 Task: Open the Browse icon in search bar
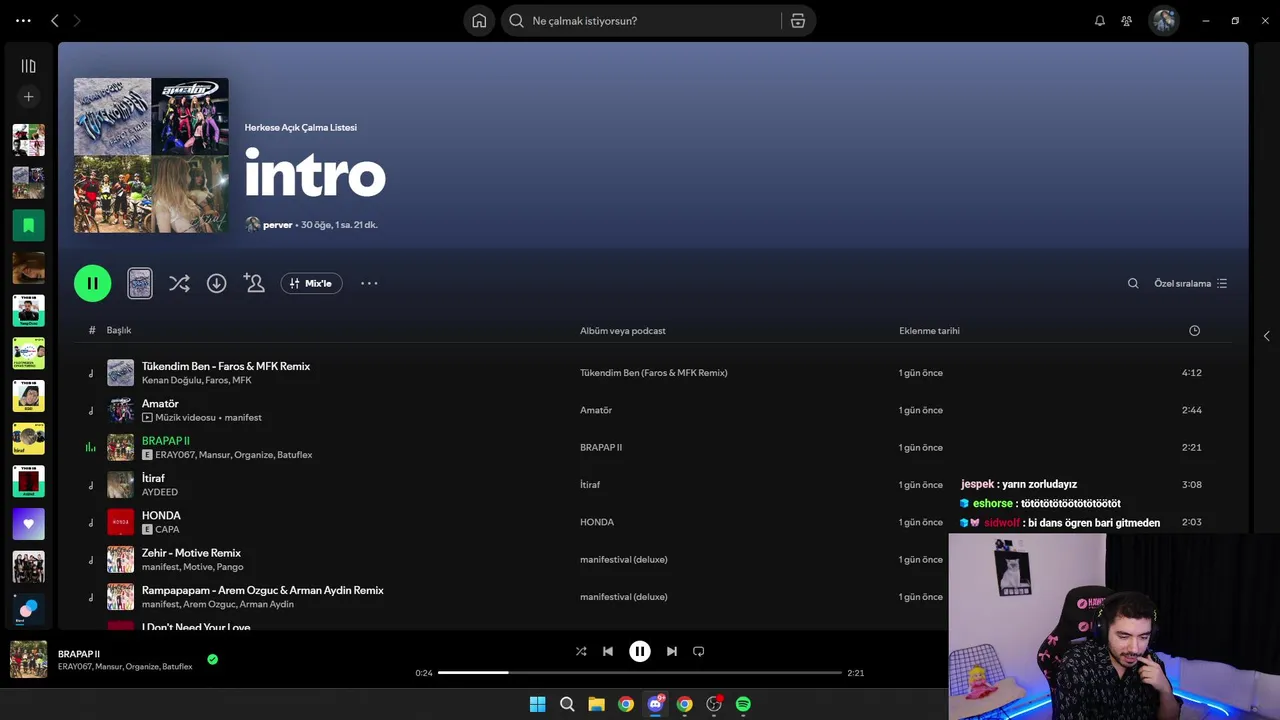pyautogui.click(x=798, y=21)
